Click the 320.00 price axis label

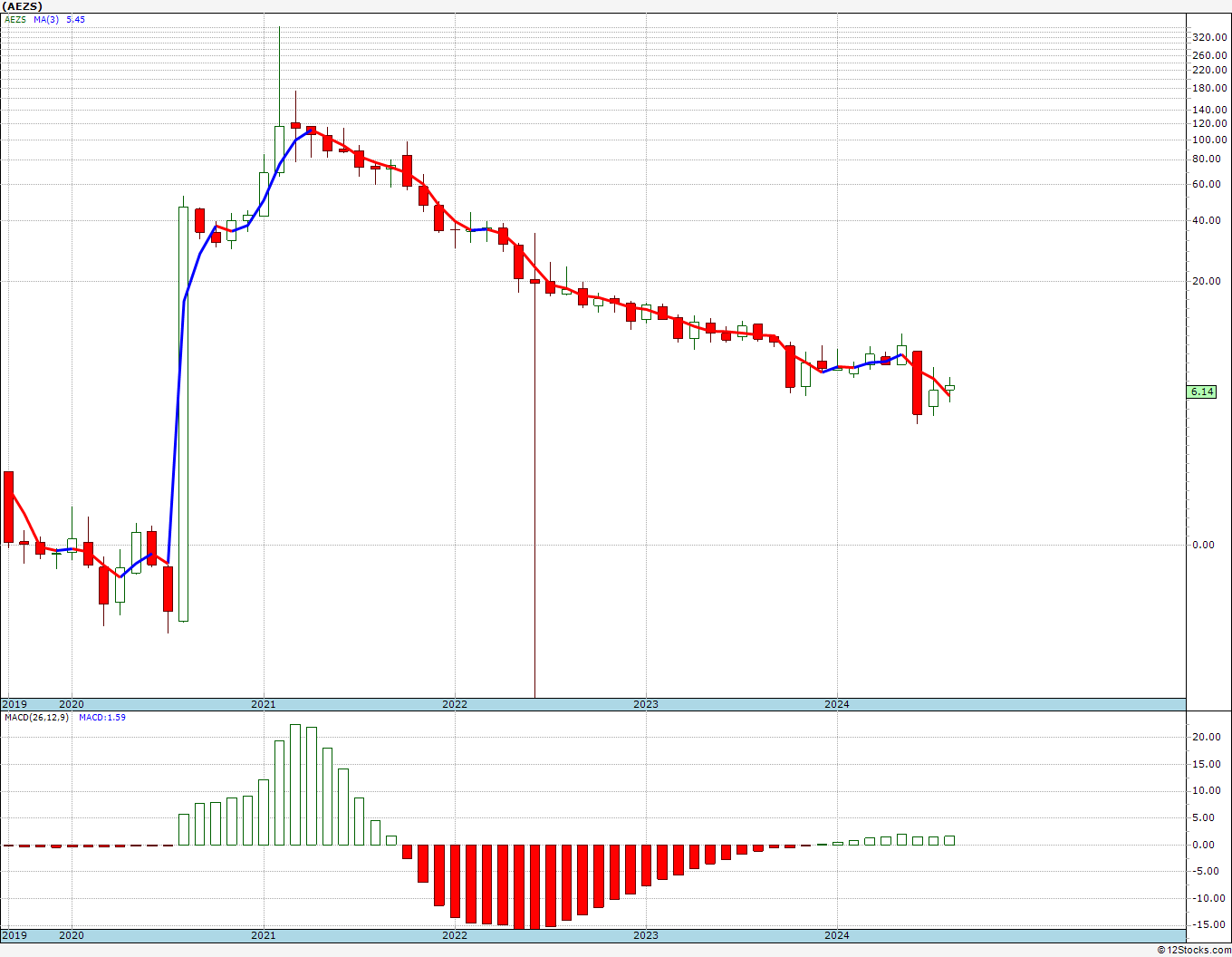[1210, 37]
